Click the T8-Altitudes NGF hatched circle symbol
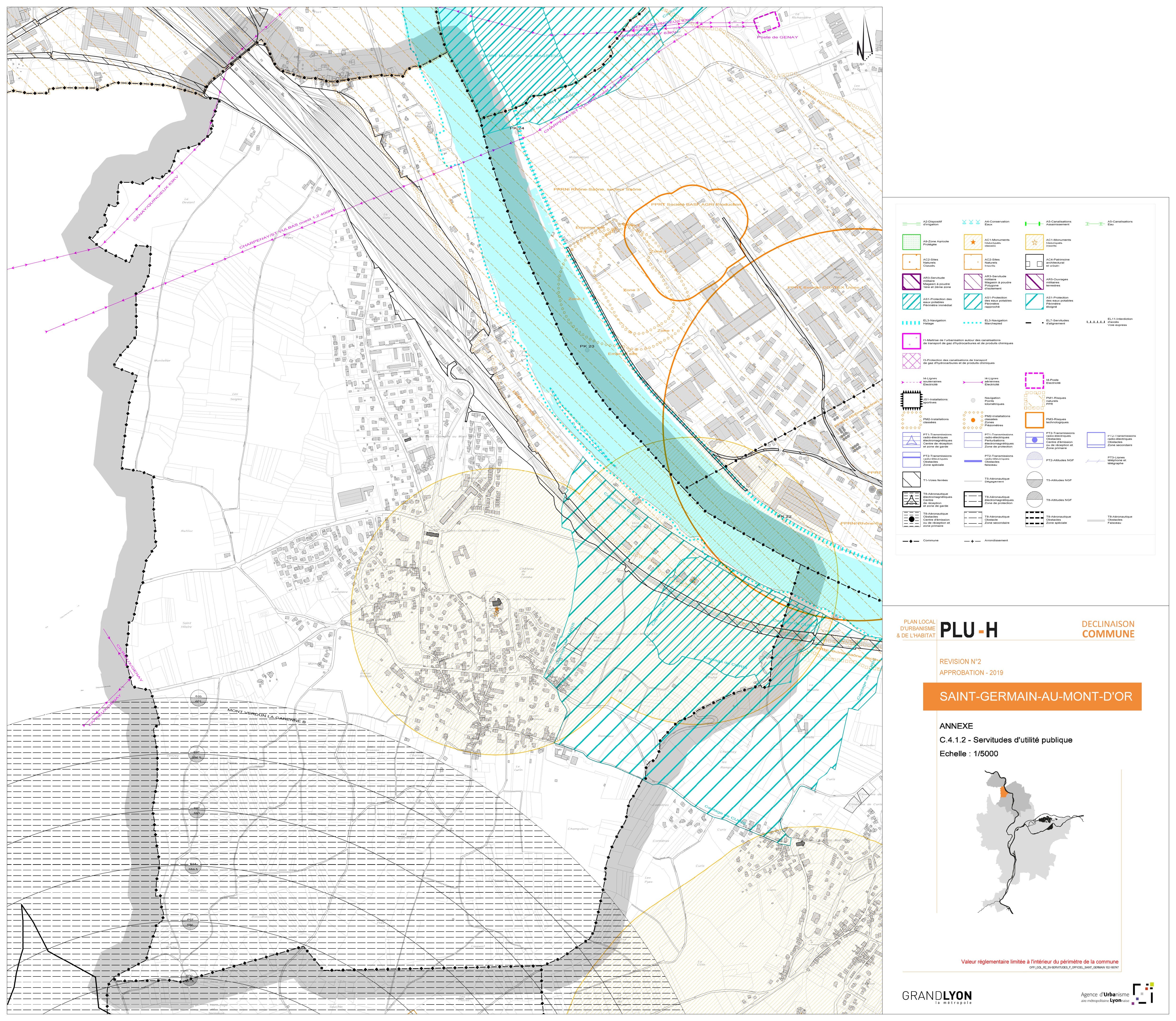This screenshot has height=1021, width=1176. click(x=1034, y=500)
